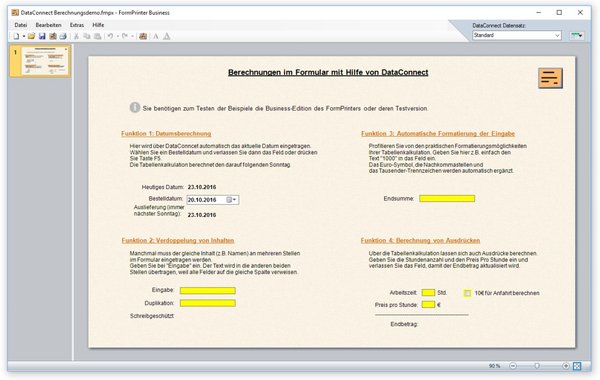Image resolution: width=600 pixels, height=380 pixels.
Task: Open the Extras menu
Action: coord(77,25)
